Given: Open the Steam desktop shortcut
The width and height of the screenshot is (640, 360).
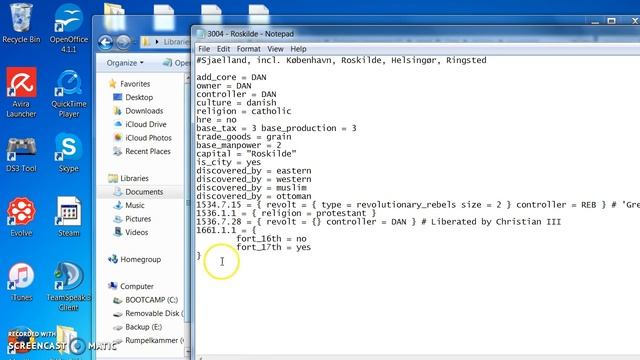Looking at the screenshot, I should tap(69, 217).
